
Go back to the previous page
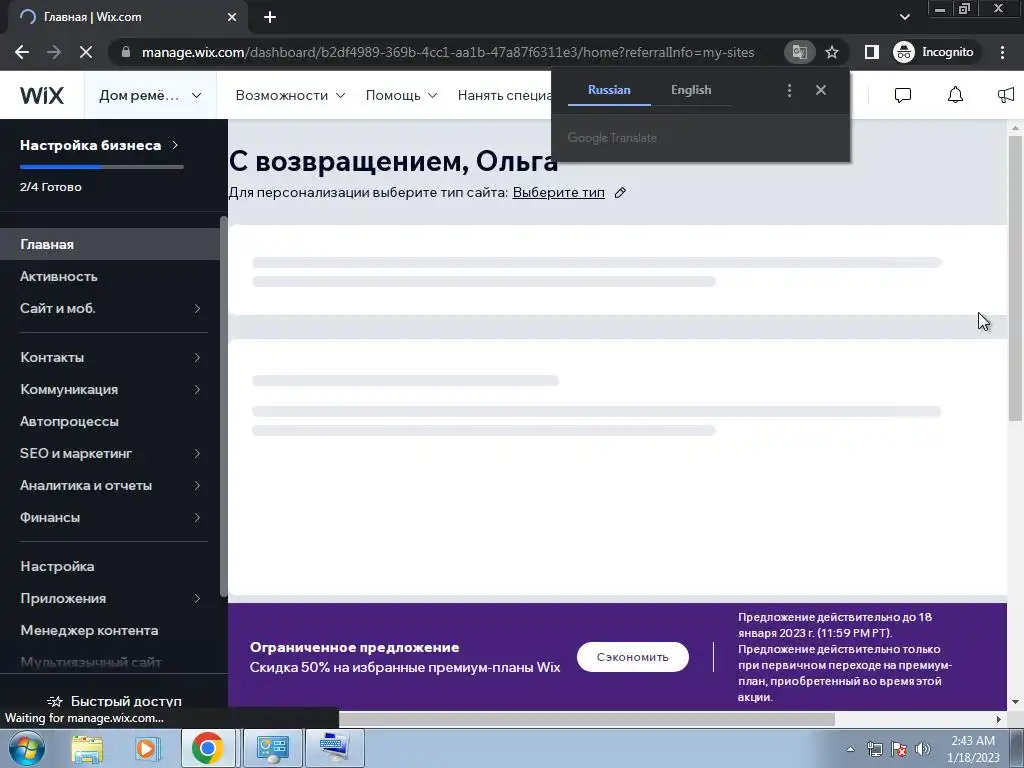pos(22,52)
